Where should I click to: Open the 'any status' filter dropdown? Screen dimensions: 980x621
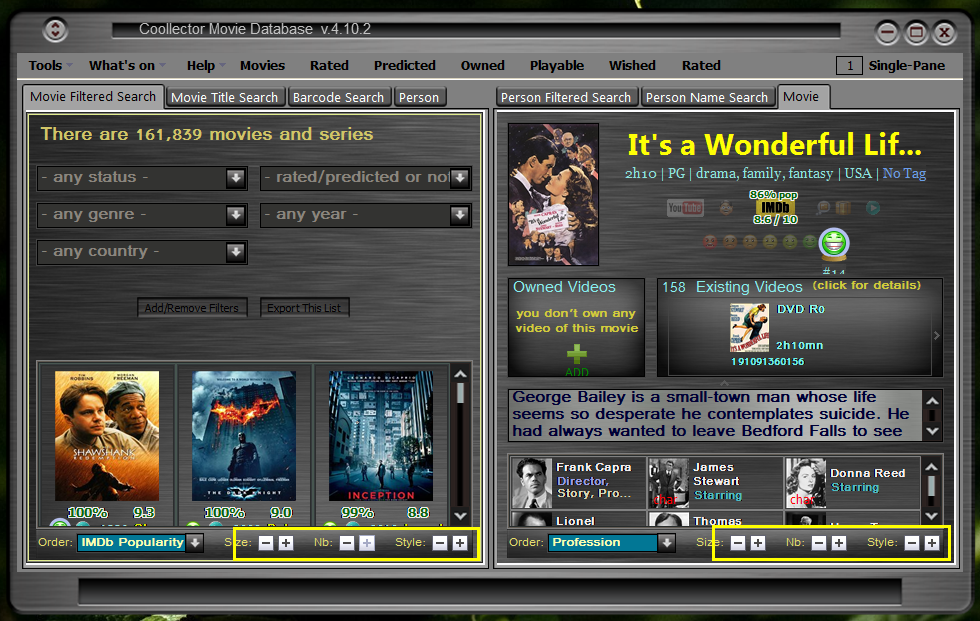142,177
